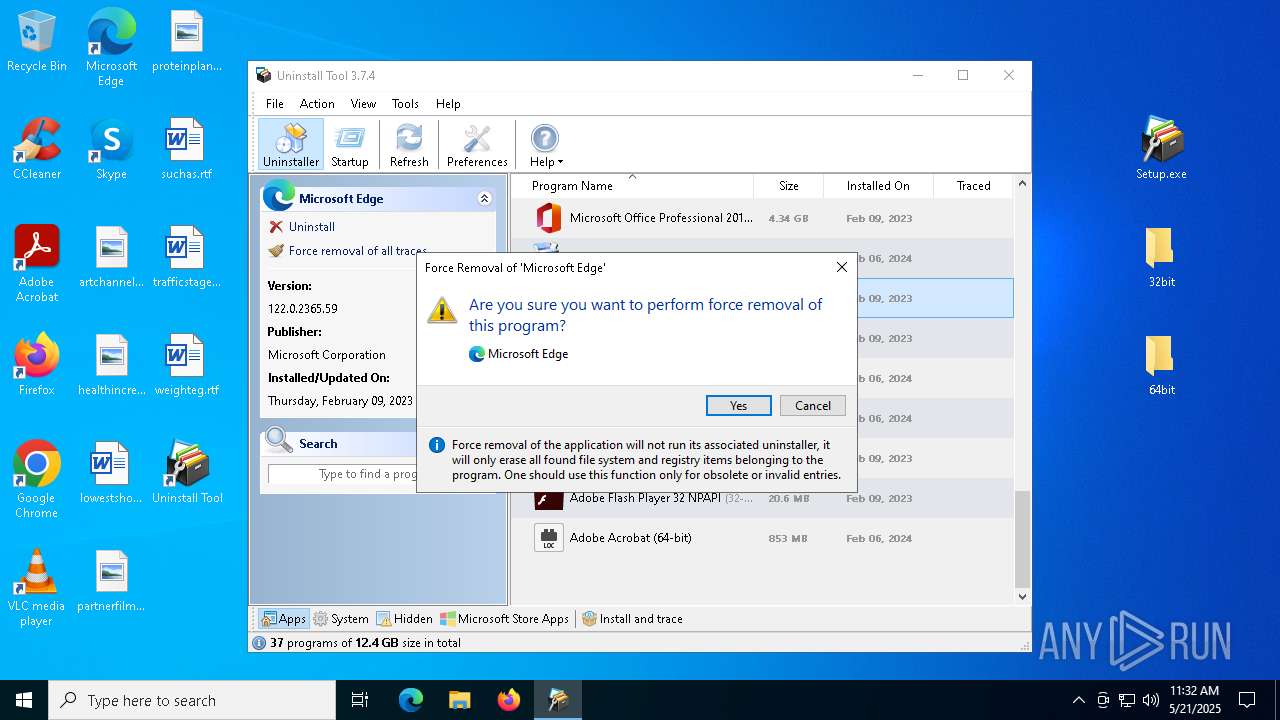The image size is (1280, 720).
Task: Select Adobe Flash Player 32 NPAPI row
Action: point(763,498)
